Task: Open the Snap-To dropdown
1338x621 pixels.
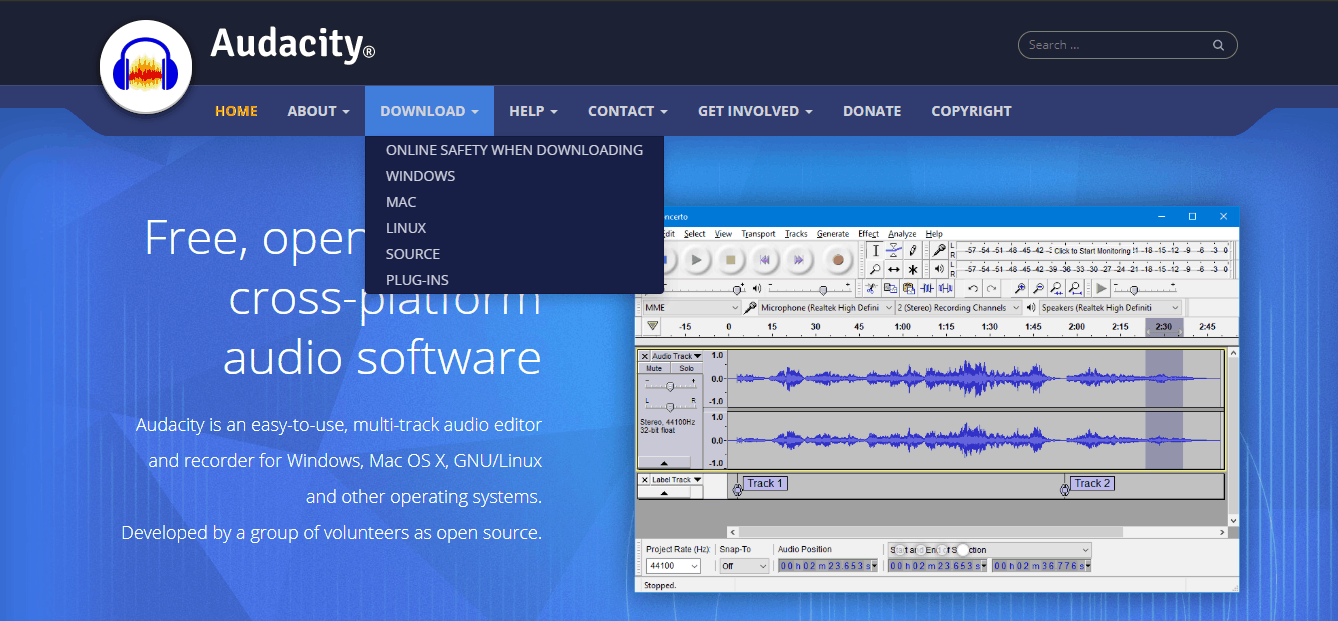Action: coord(744,566)
